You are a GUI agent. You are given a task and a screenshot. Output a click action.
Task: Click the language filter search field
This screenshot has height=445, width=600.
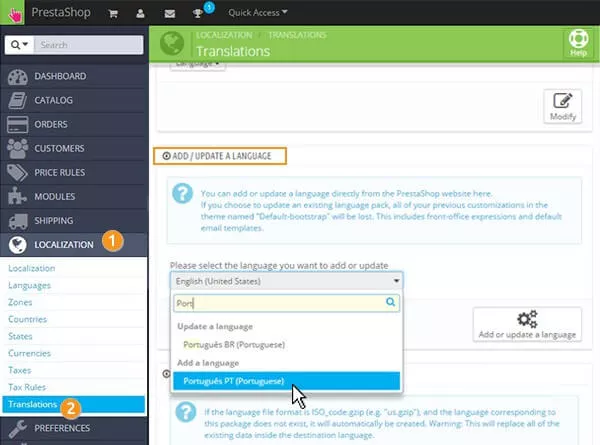click(x=286, y=303)
